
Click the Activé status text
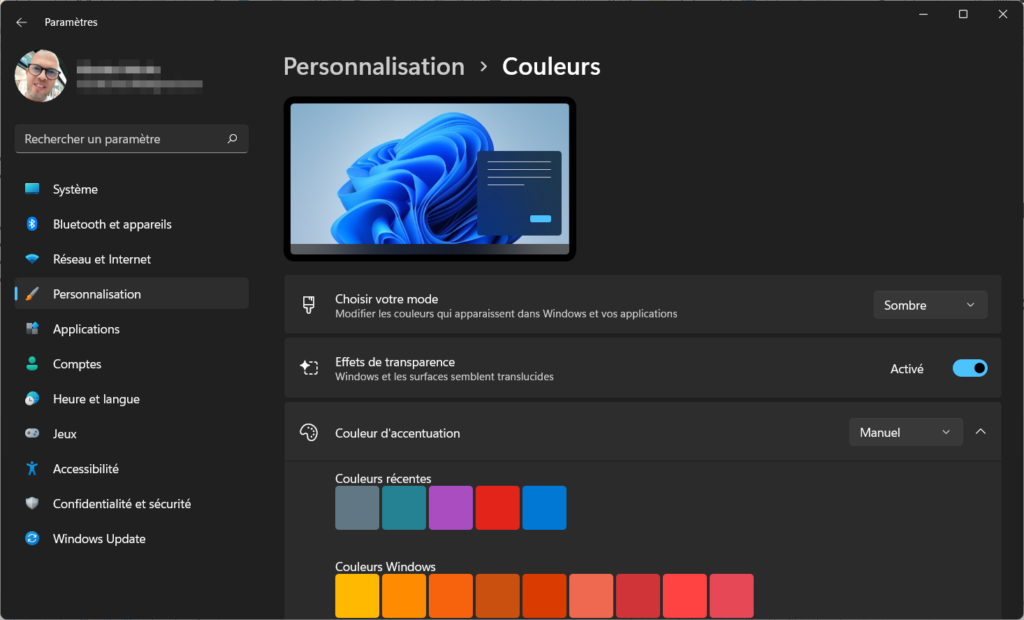[x=907, y=368]
